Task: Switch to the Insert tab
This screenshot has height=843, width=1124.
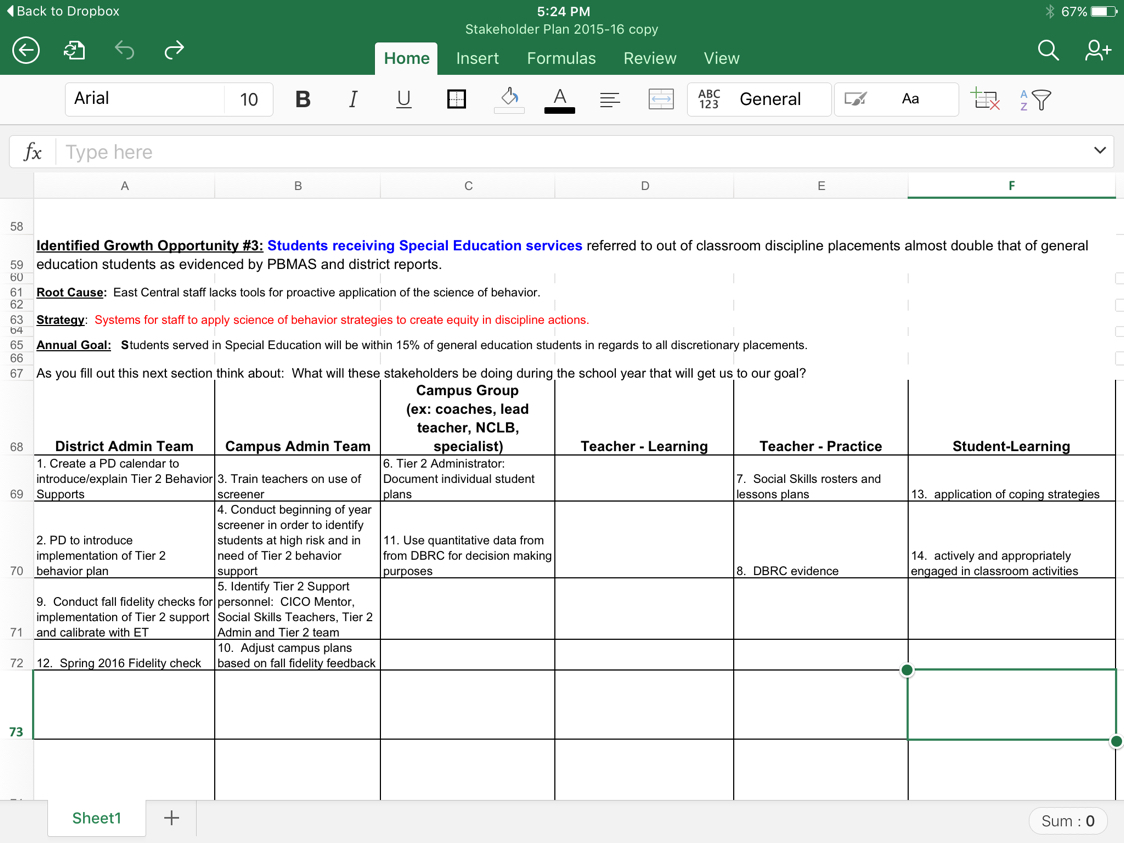Action: coord(477,58)
